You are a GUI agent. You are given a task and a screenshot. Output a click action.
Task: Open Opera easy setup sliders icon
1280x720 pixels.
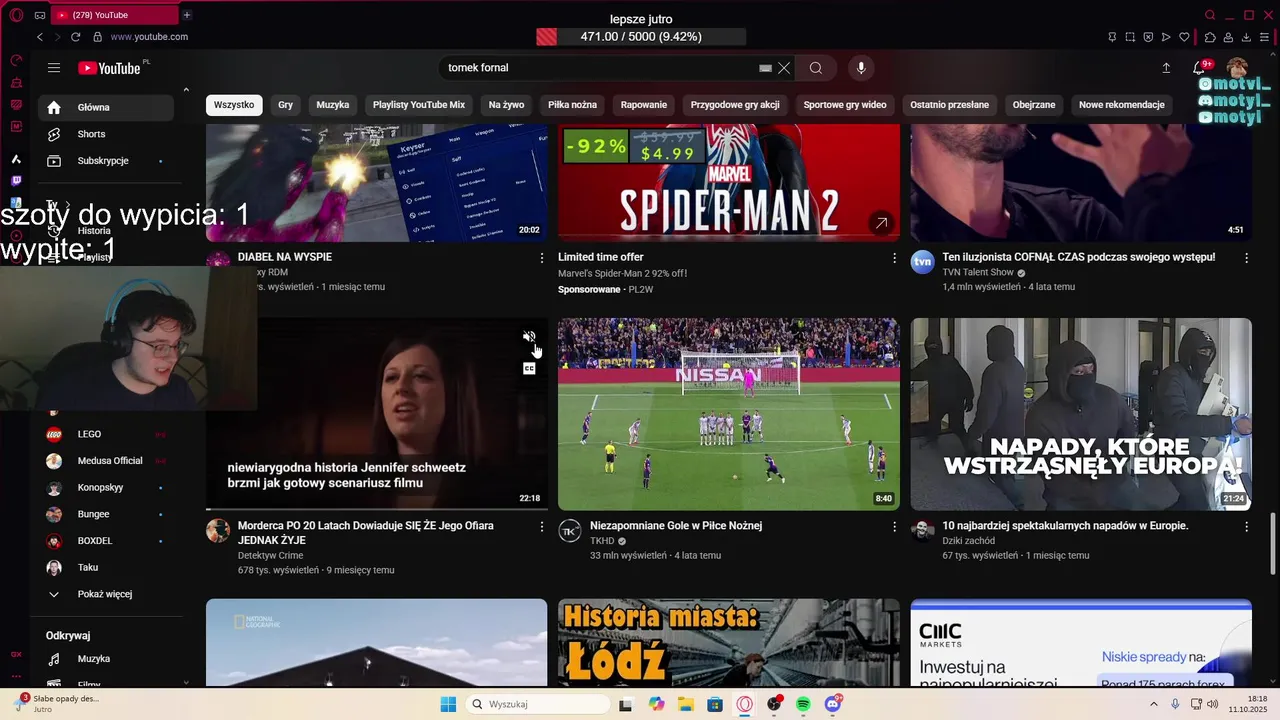tap(1265, 37)
